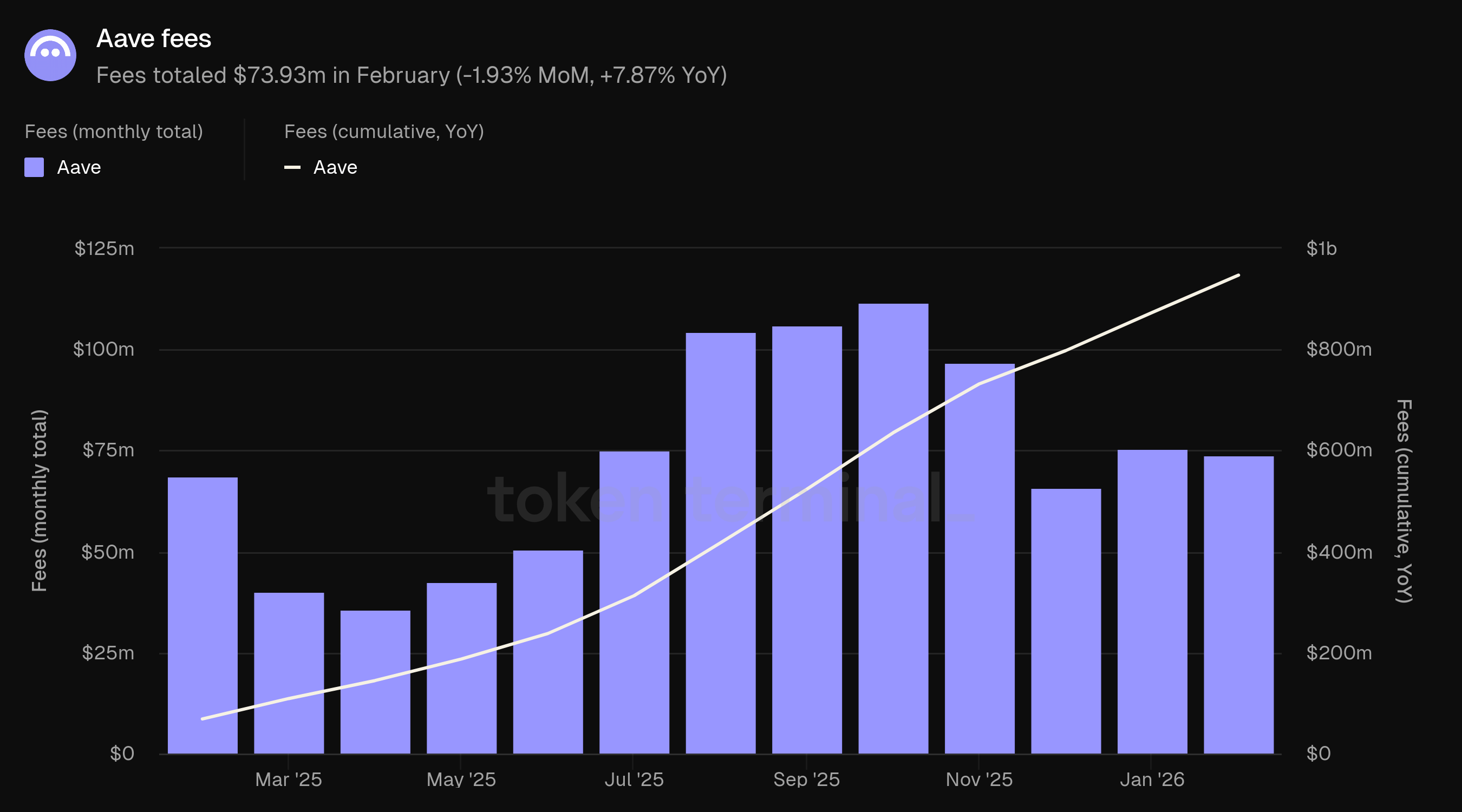The height and width of the screenshot is (812, 1462).
Task: Click the Aave logo icon
Action: coord(50,55)
